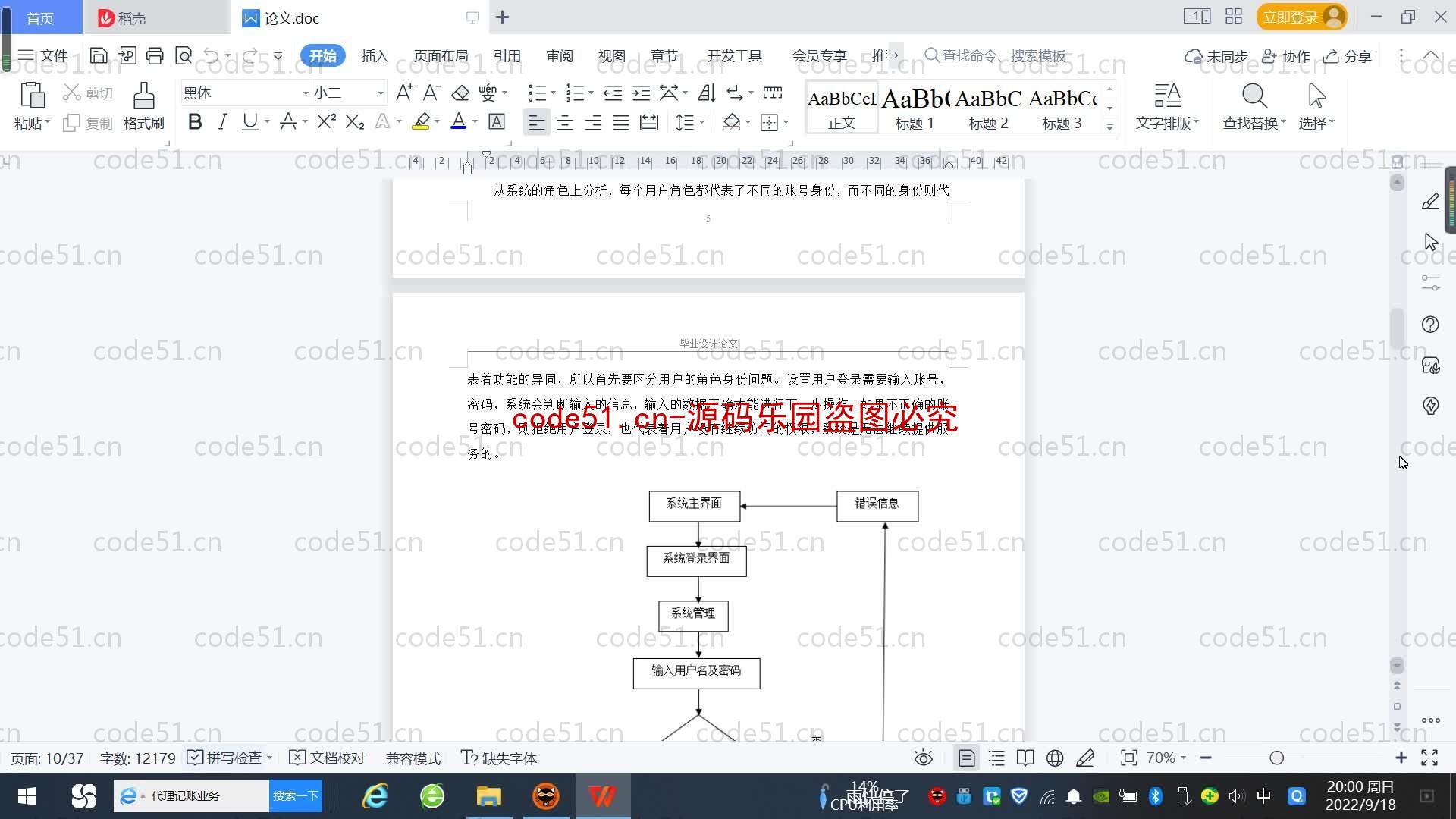Apply superscript formatting
This screenshot has height=819, width=1456.
tap(326, 121)
